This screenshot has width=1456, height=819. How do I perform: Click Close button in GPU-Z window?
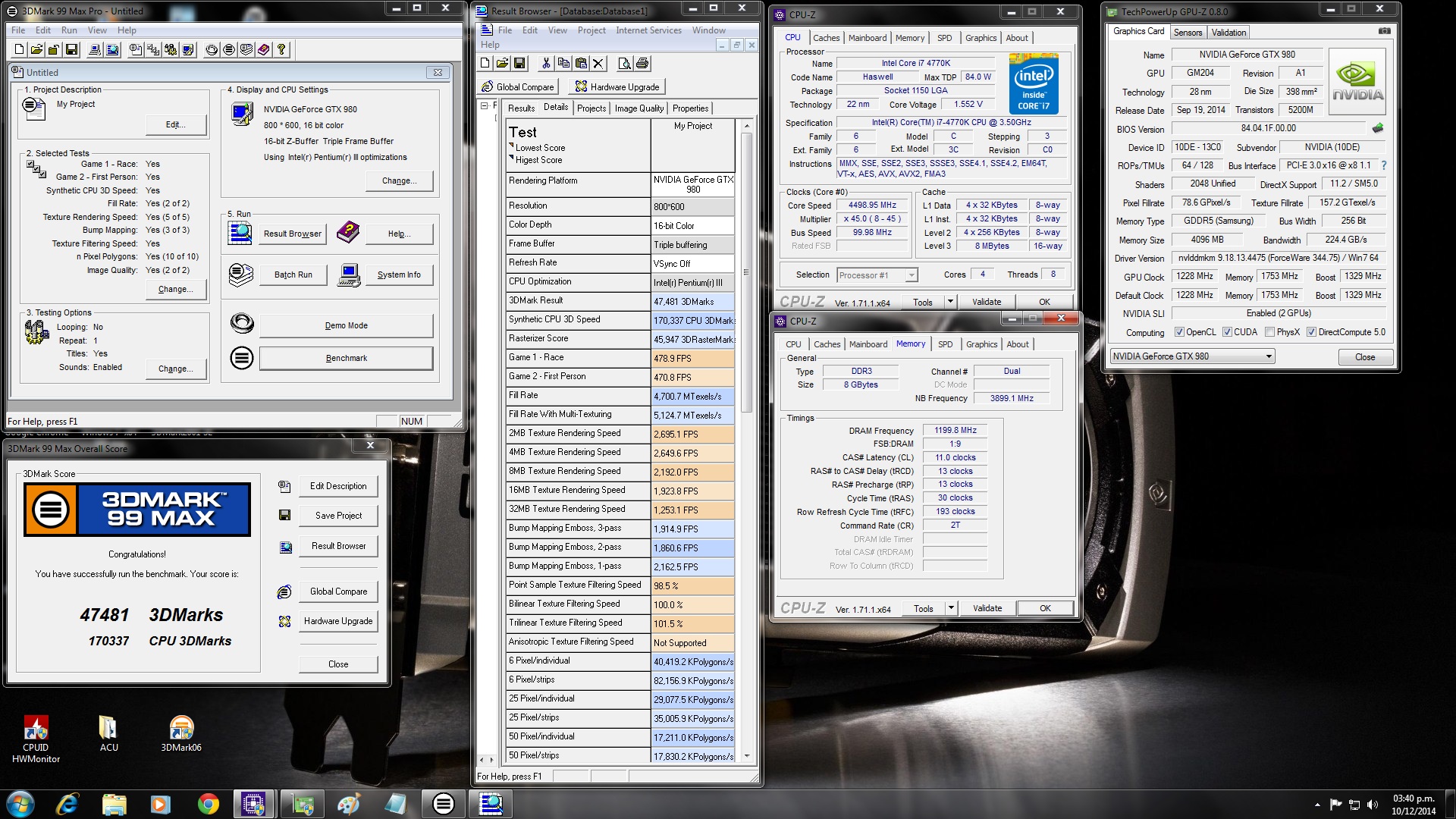pos(1365,357)
